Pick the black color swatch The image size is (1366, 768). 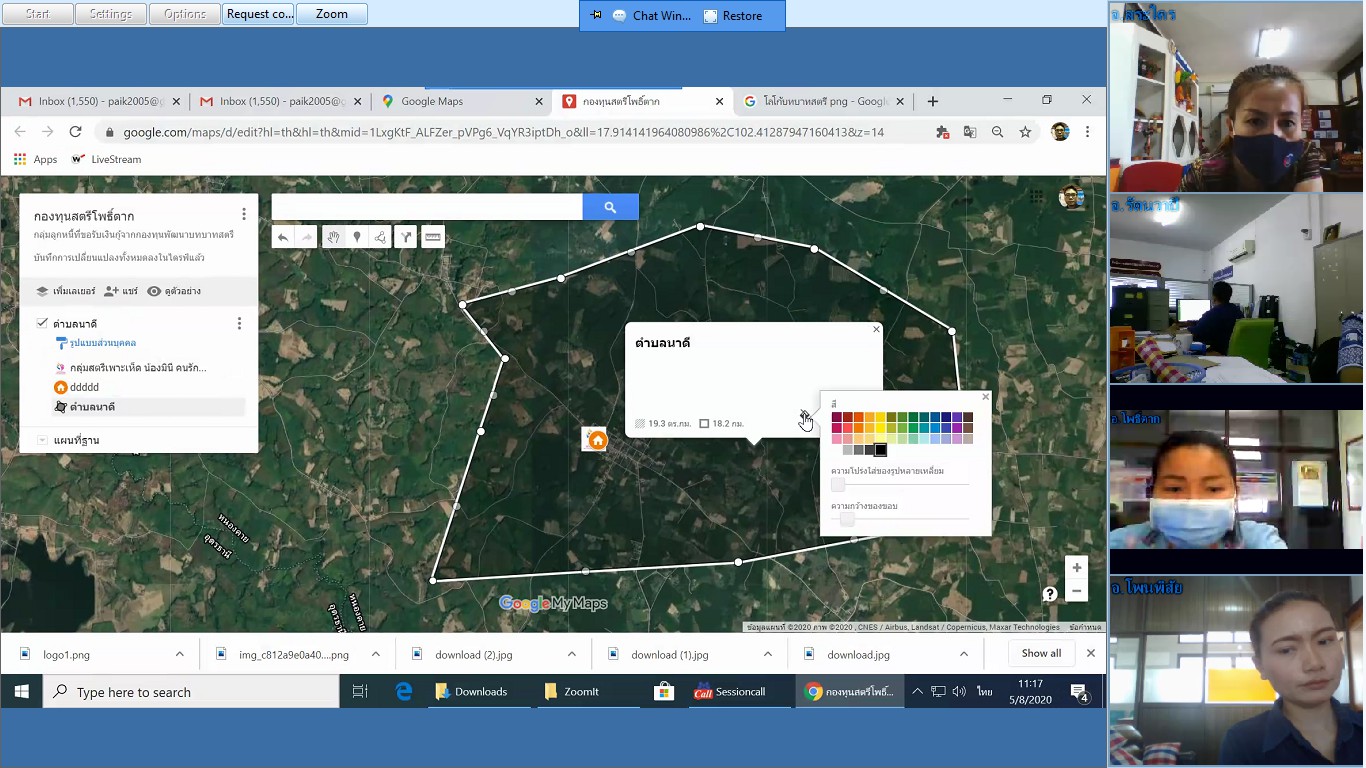881,450
